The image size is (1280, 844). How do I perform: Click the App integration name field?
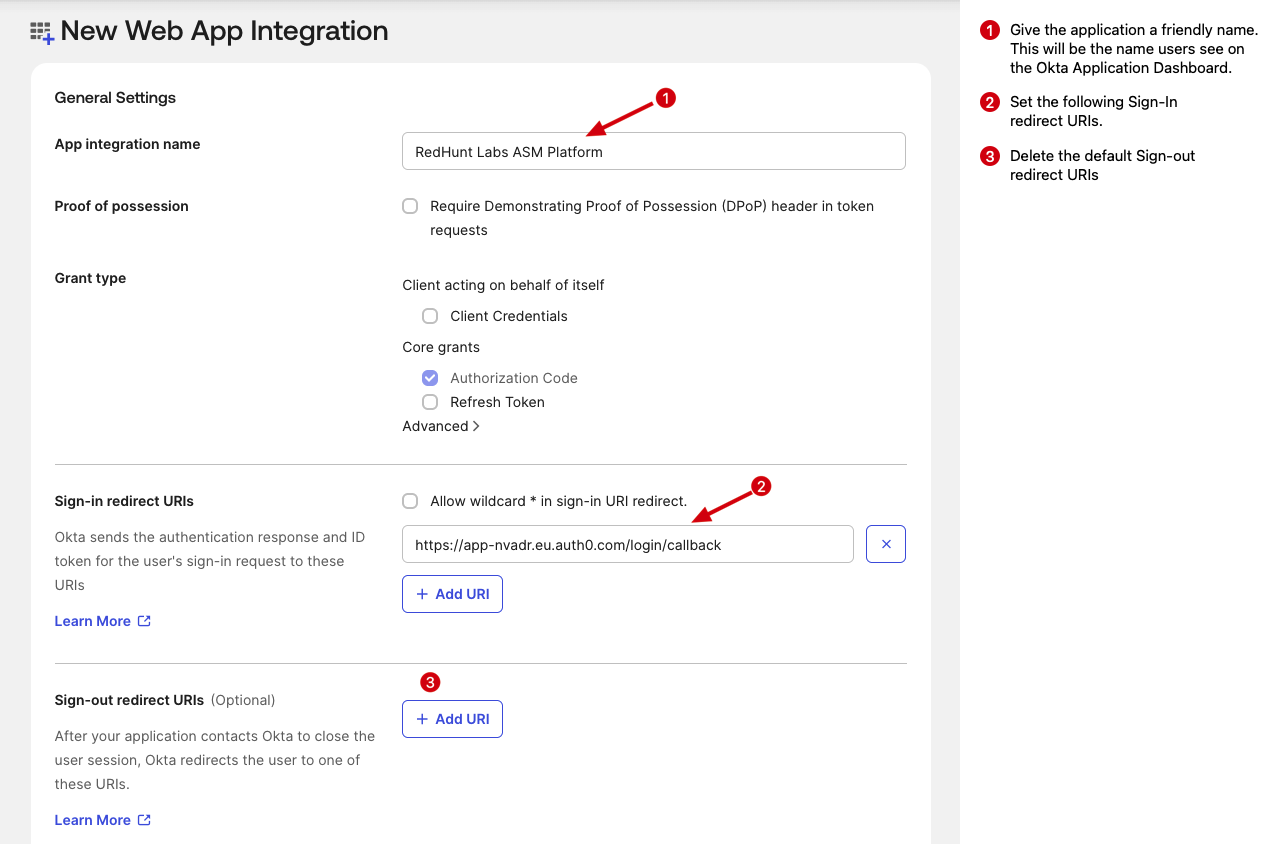click(x=653, y=152)
